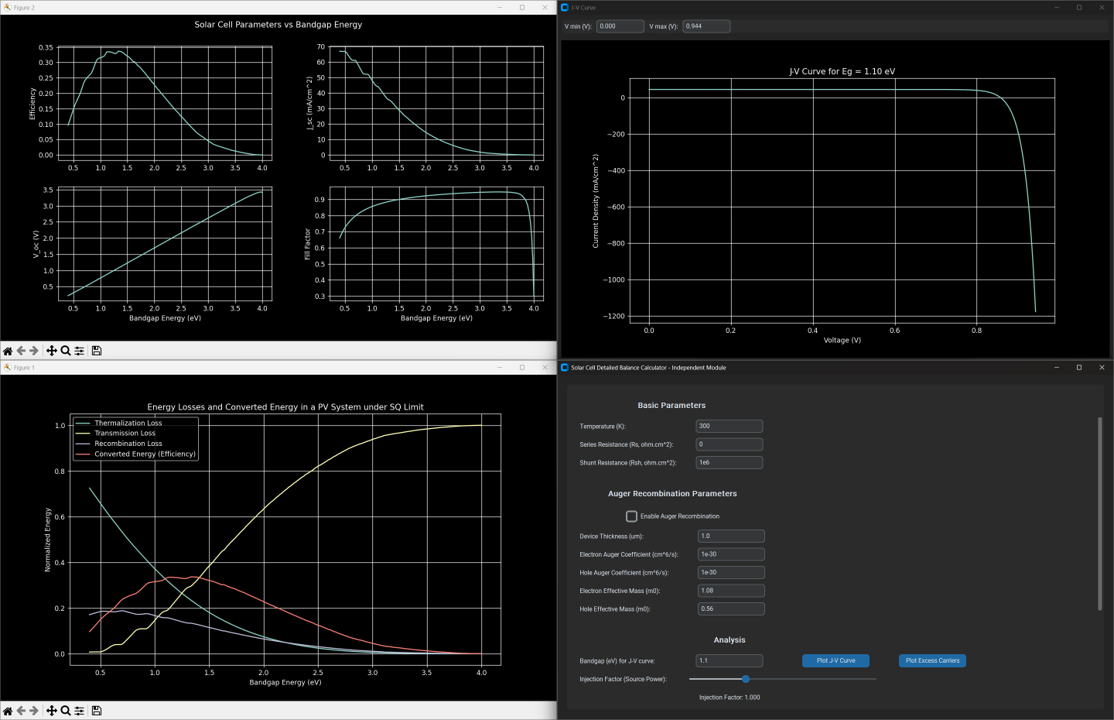Adjust the Injection Factor slider
Image resolution: width=1114 pixels, height=720 pixels.
(x=745, y=679)
